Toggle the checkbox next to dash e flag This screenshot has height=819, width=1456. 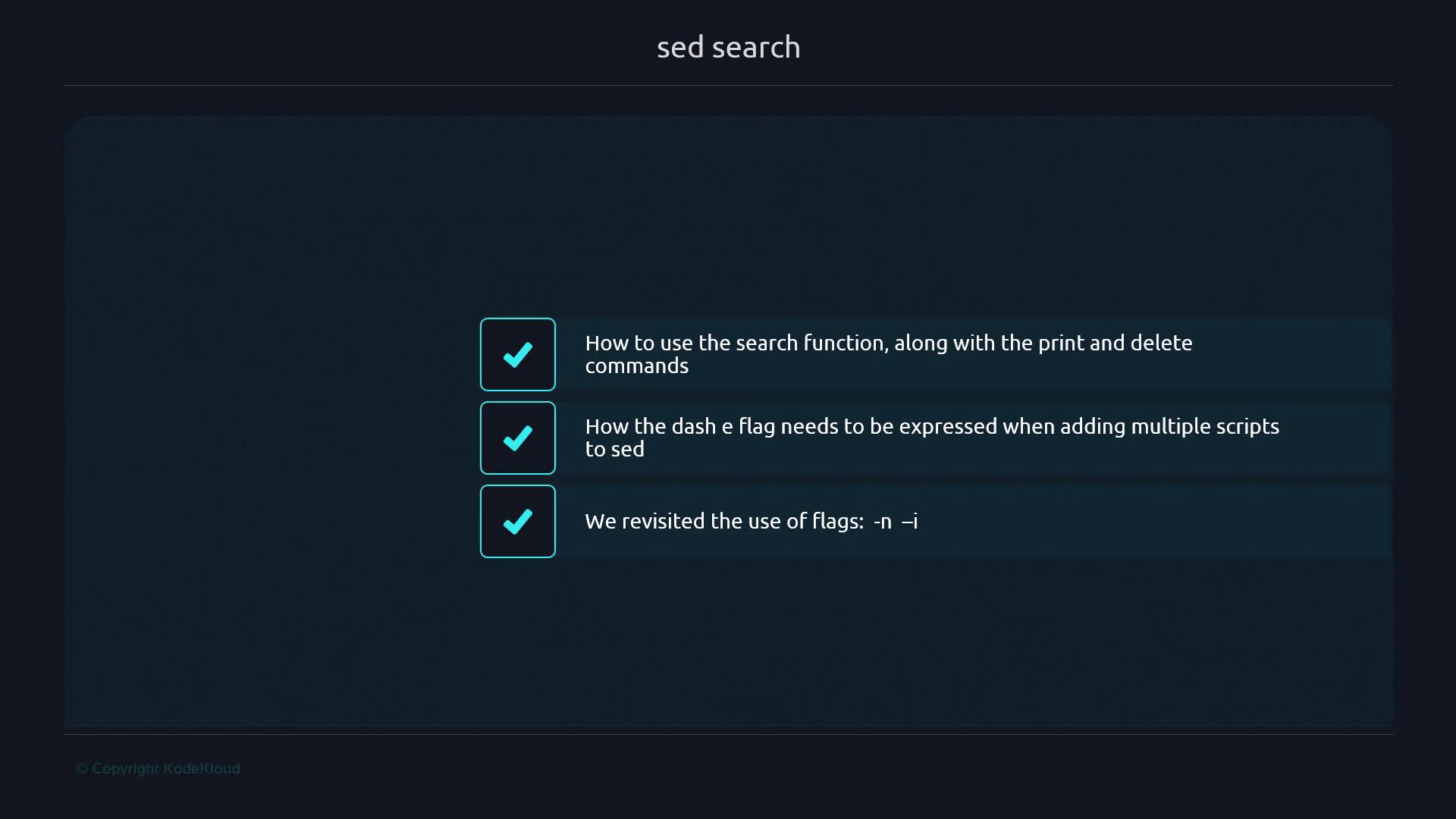click(518, 438)
